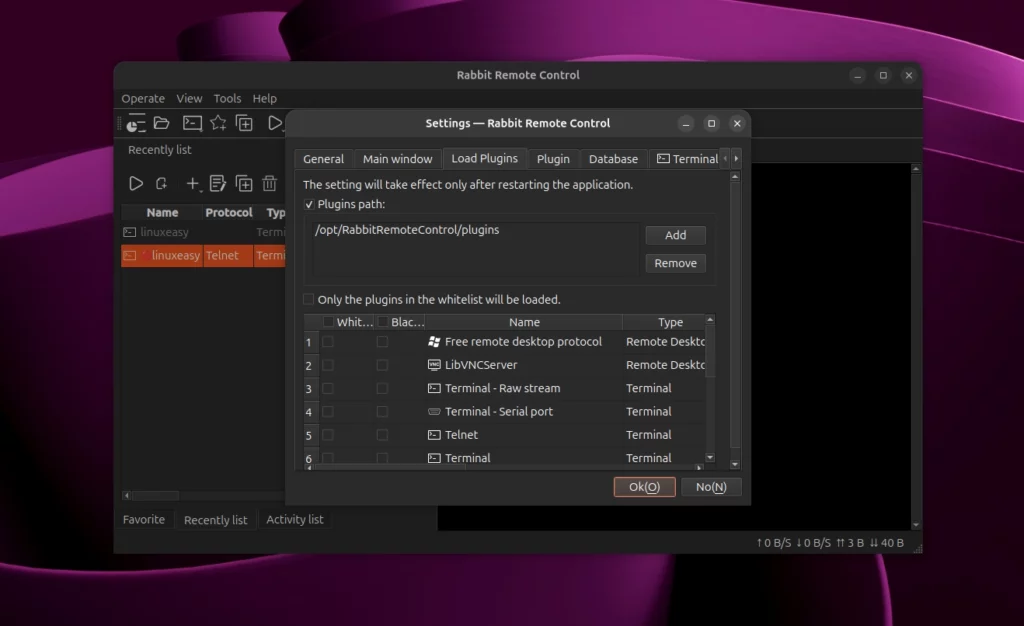Open the View menu

(189, 99)
